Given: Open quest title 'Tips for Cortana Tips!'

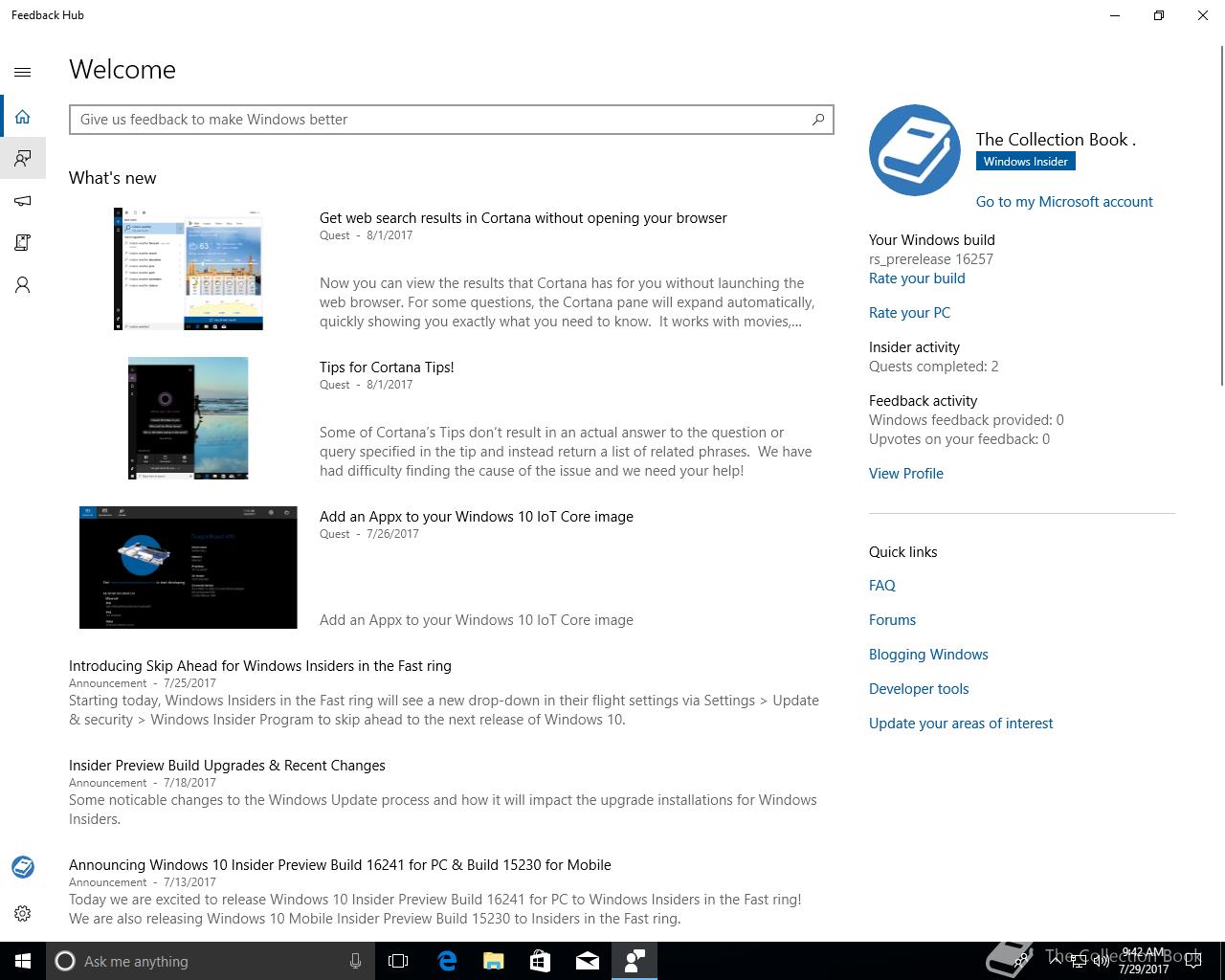Looking at the screenshot, I should pos(387,367).
